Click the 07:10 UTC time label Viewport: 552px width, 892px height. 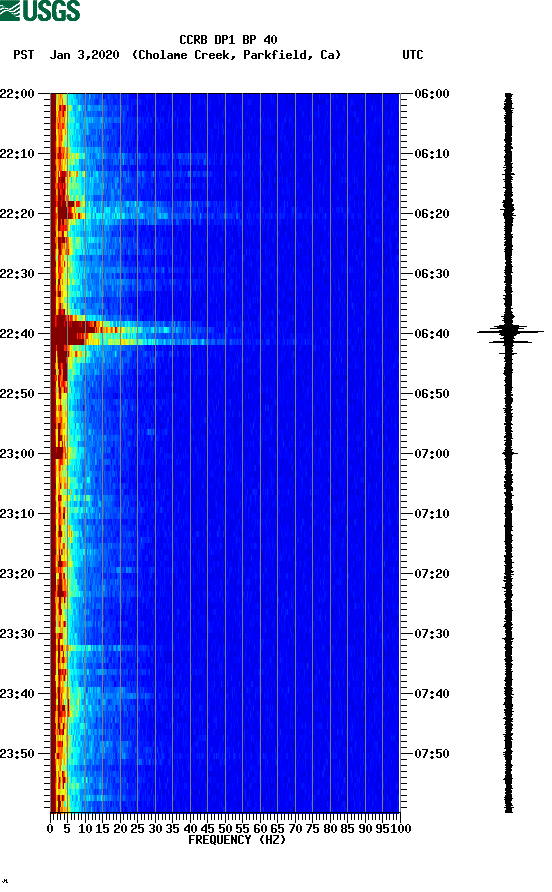(432, 514)
